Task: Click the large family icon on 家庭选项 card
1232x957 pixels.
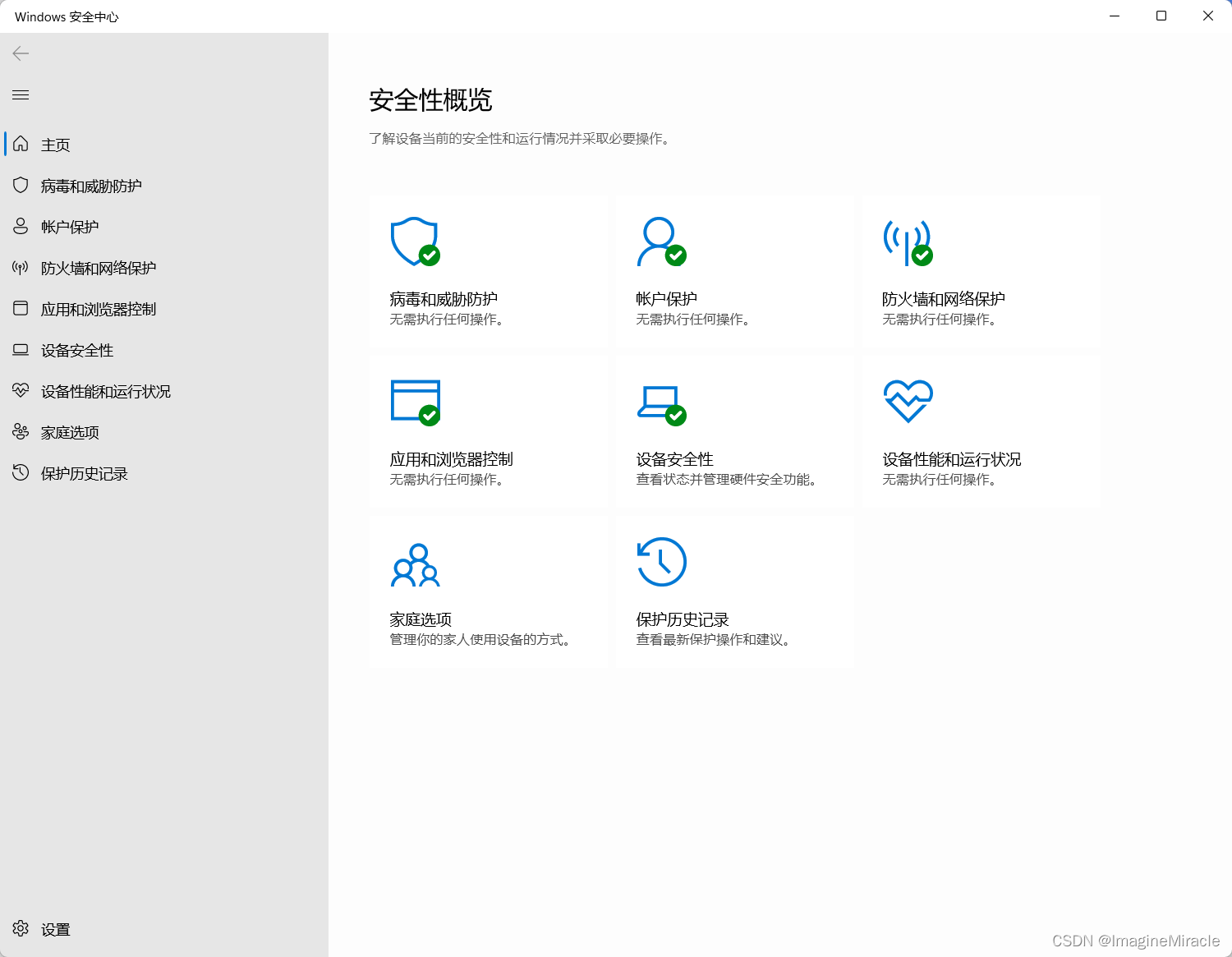Action: click(416, 564)
